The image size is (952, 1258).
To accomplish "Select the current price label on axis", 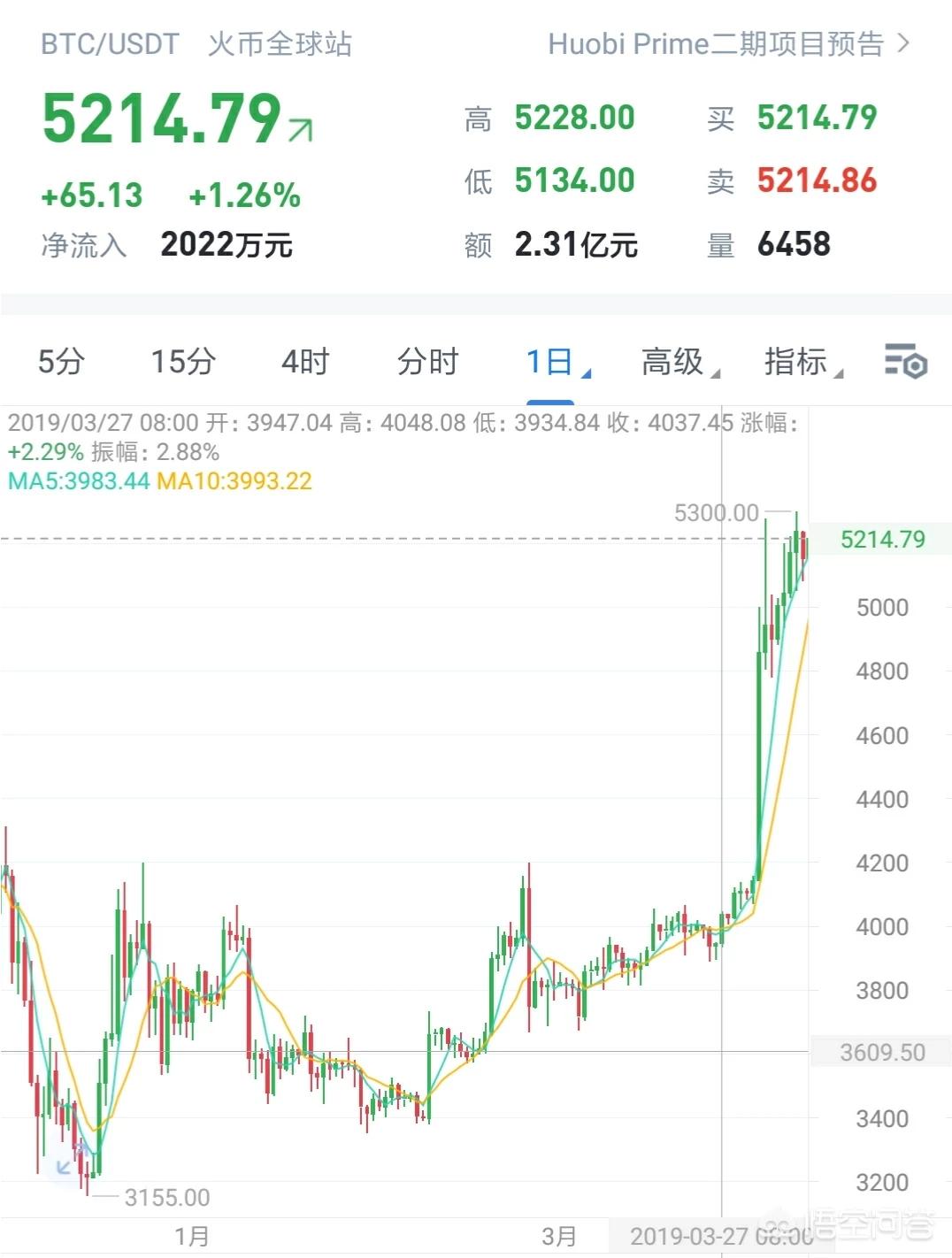I will (x=881, y=539).
